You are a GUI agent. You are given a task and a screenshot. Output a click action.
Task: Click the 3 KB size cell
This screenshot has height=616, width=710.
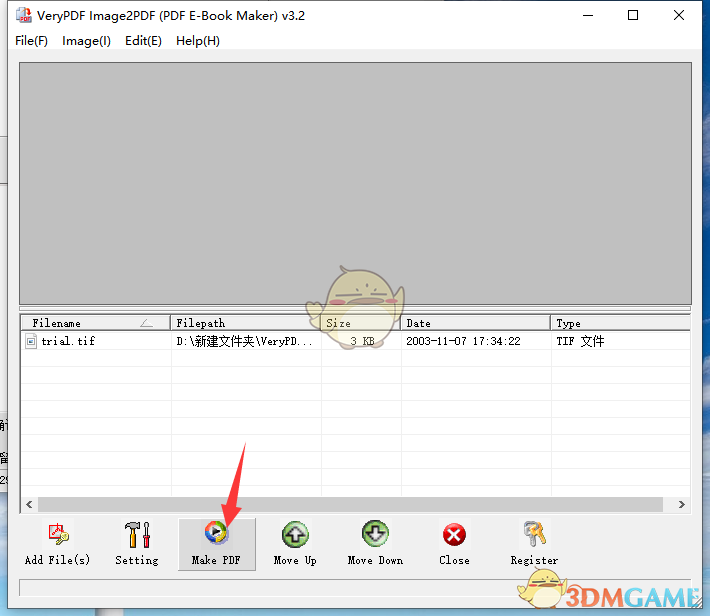click(362, 341)
